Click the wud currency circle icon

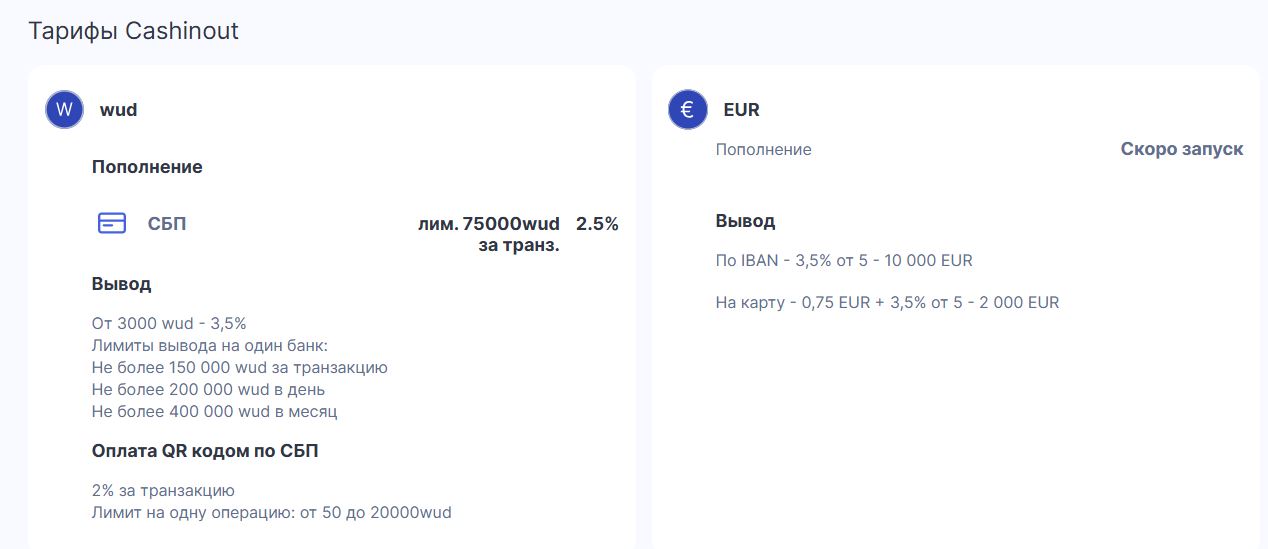(x=64, y=109)
